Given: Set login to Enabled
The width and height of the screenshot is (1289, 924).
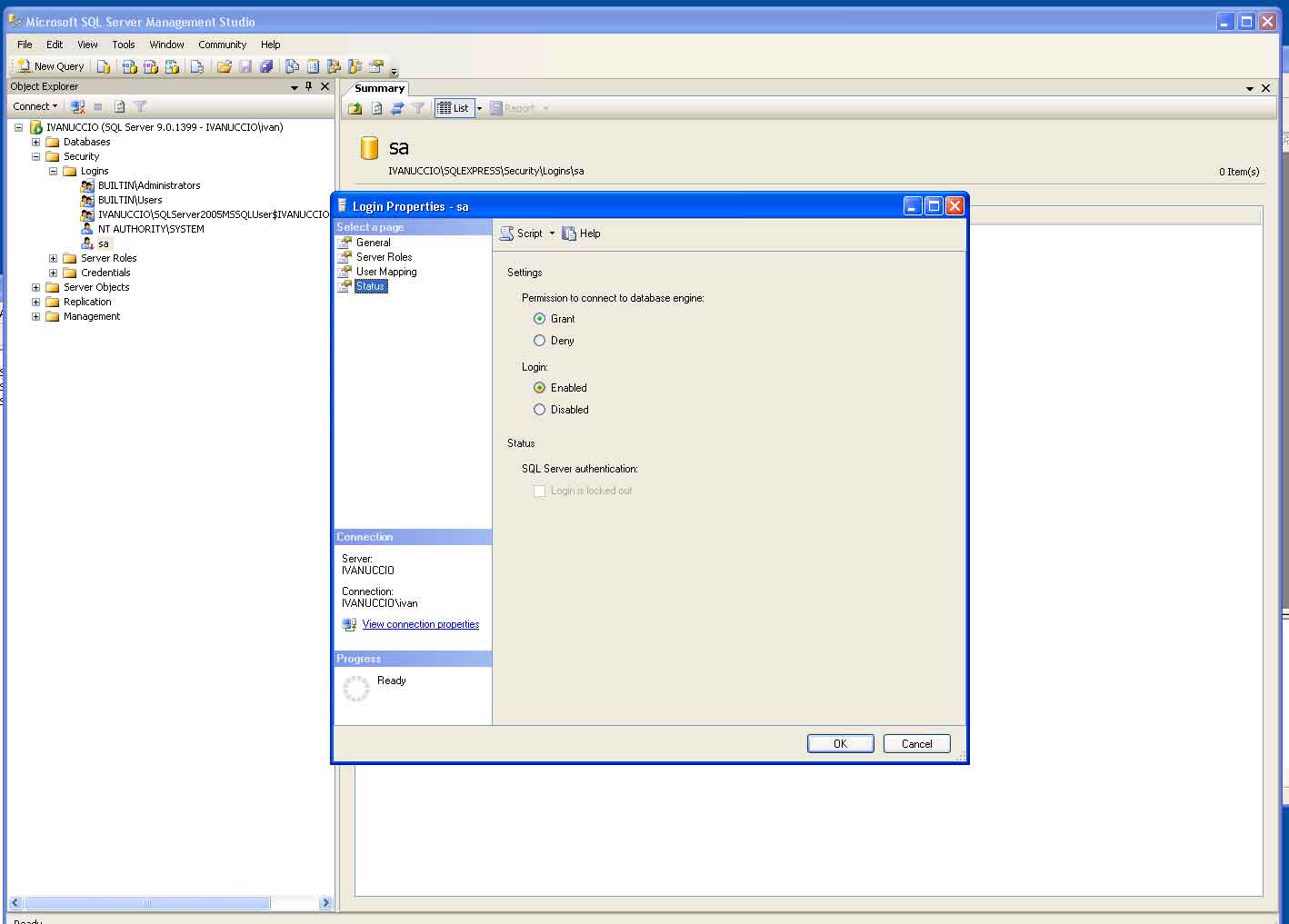Looking at the screenshot, I should tap(540, 388).
